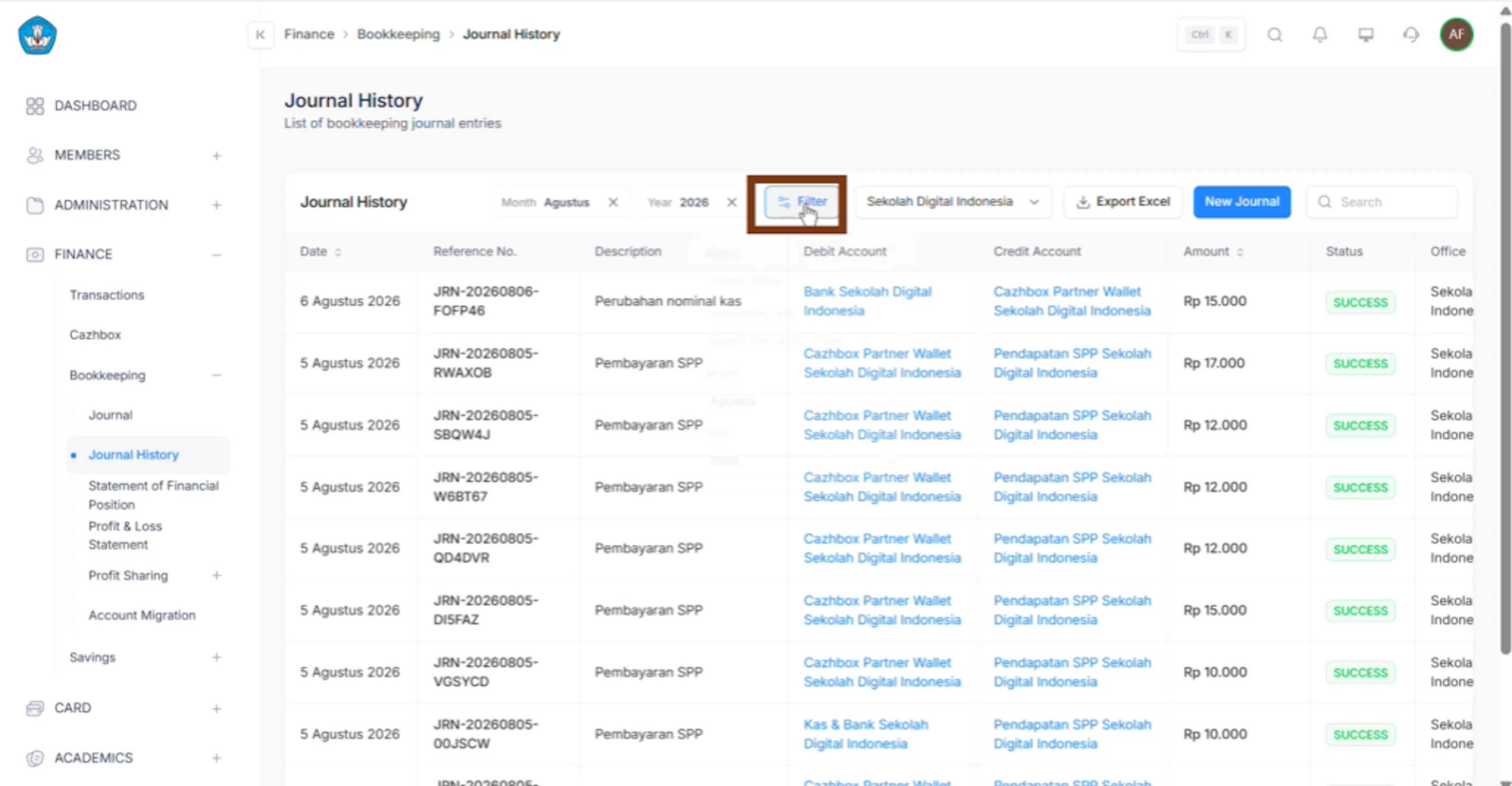Sort the table by Amount column

point(1240,252)
